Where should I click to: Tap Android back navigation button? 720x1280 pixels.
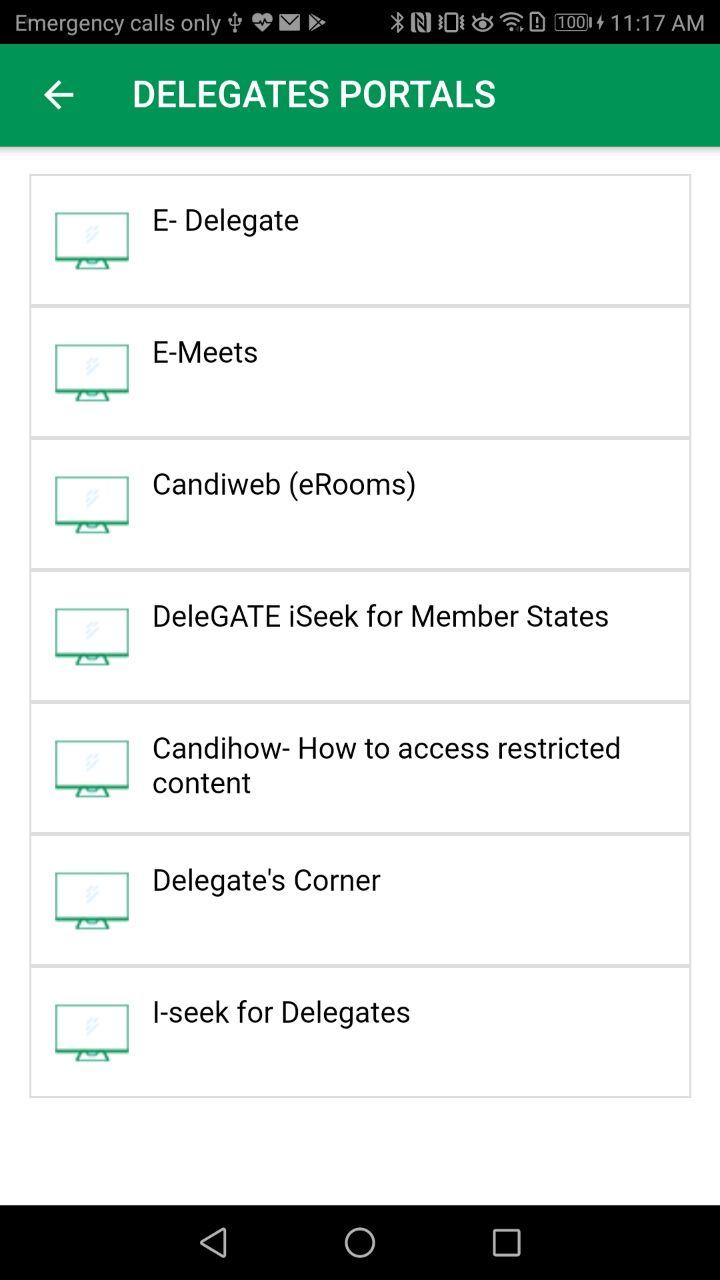coord(214,1242)
